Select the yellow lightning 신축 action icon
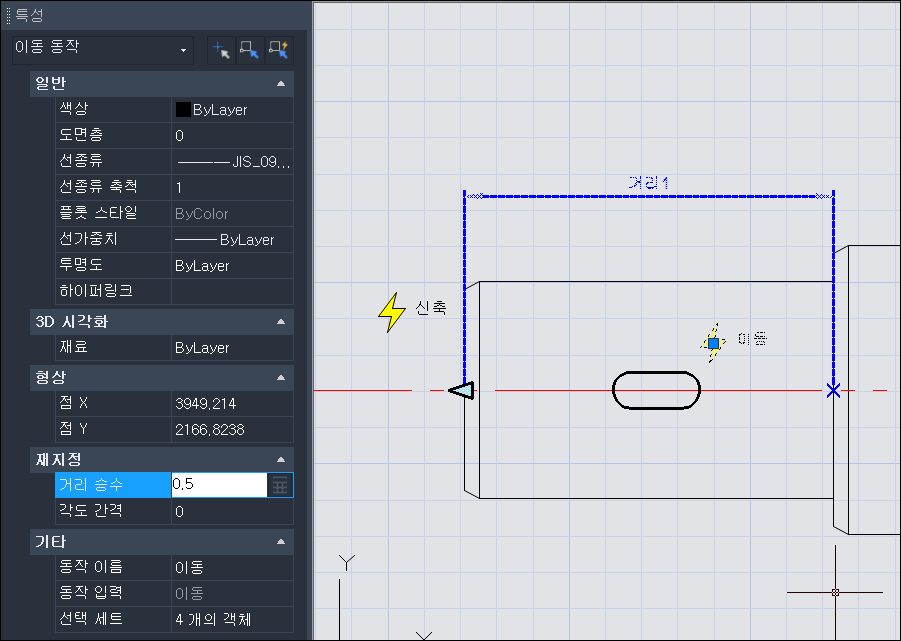The image size is (901, 641). (392, 312)
